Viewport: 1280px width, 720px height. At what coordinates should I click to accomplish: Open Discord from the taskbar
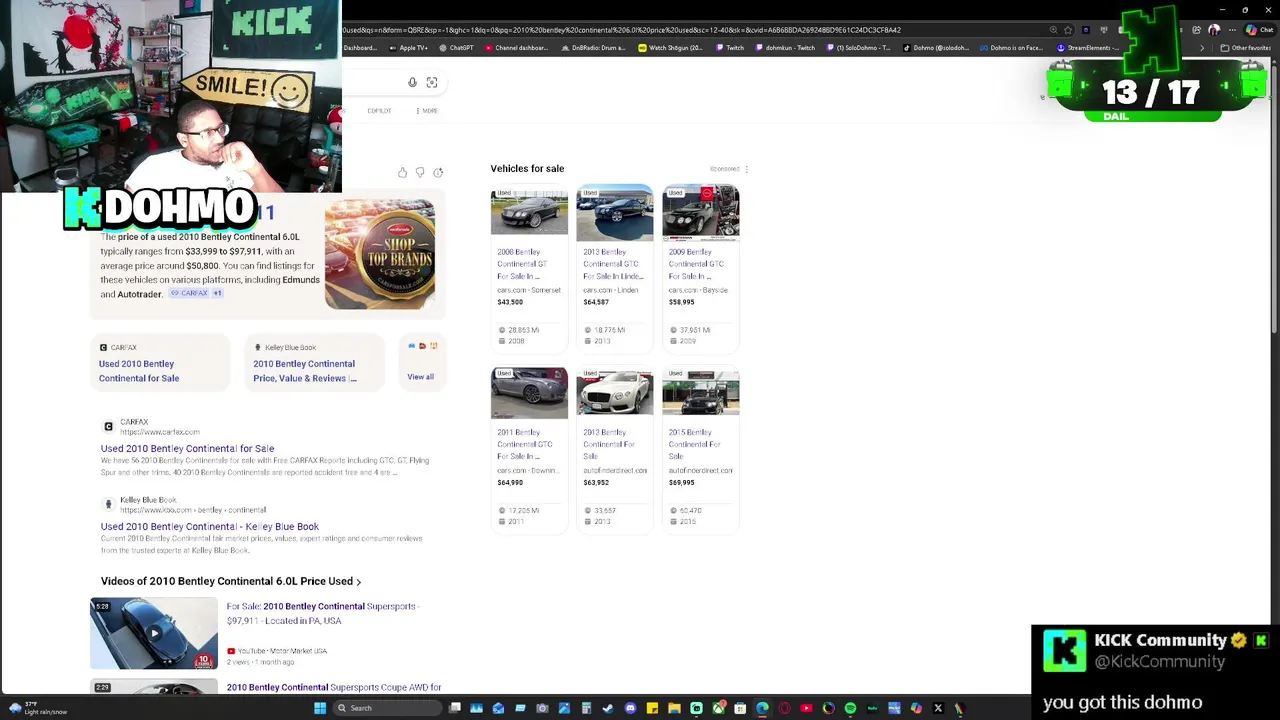click(630, 708)
